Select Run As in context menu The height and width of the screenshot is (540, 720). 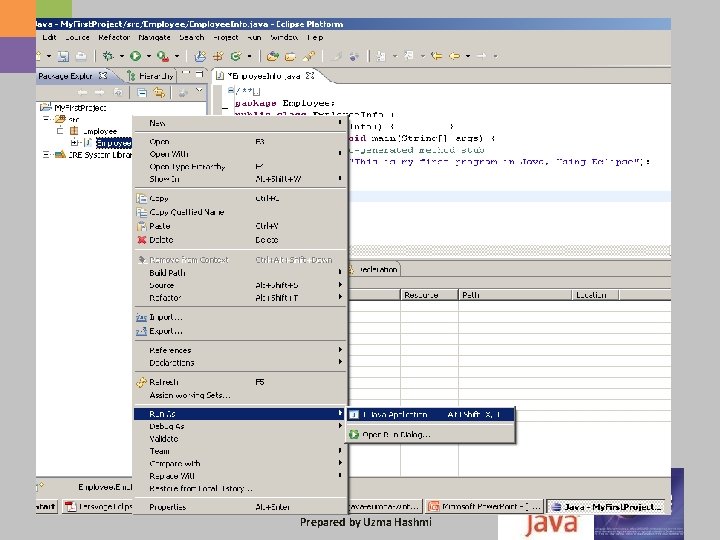(240, 414)
